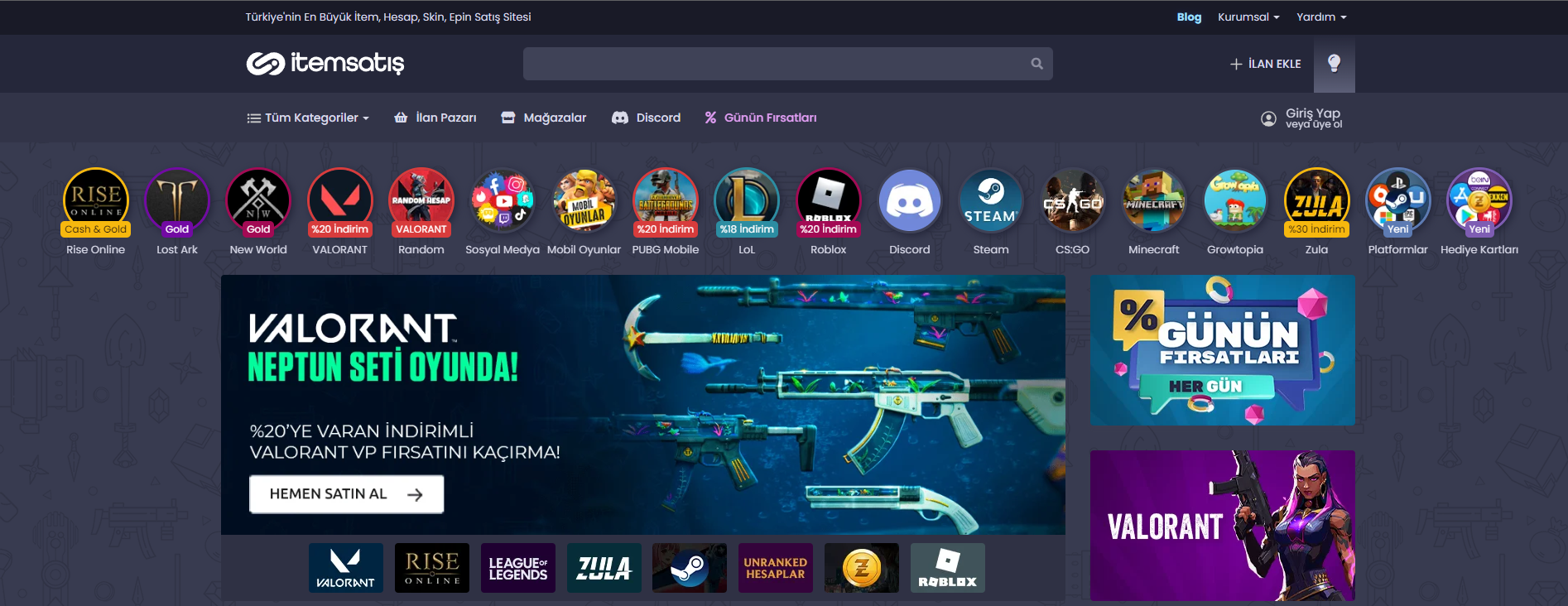
Task: Select the Rise Online banner thumbnail
Action: tap(432, 568)
